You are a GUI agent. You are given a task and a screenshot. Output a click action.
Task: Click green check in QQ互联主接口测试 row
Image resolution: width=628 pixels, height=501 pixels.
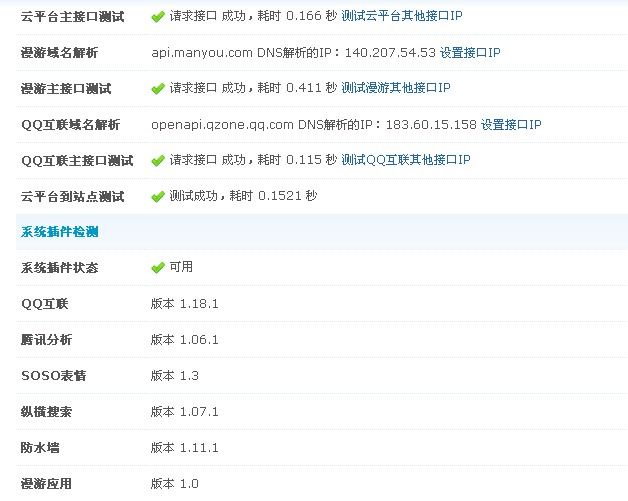(158, 160)
